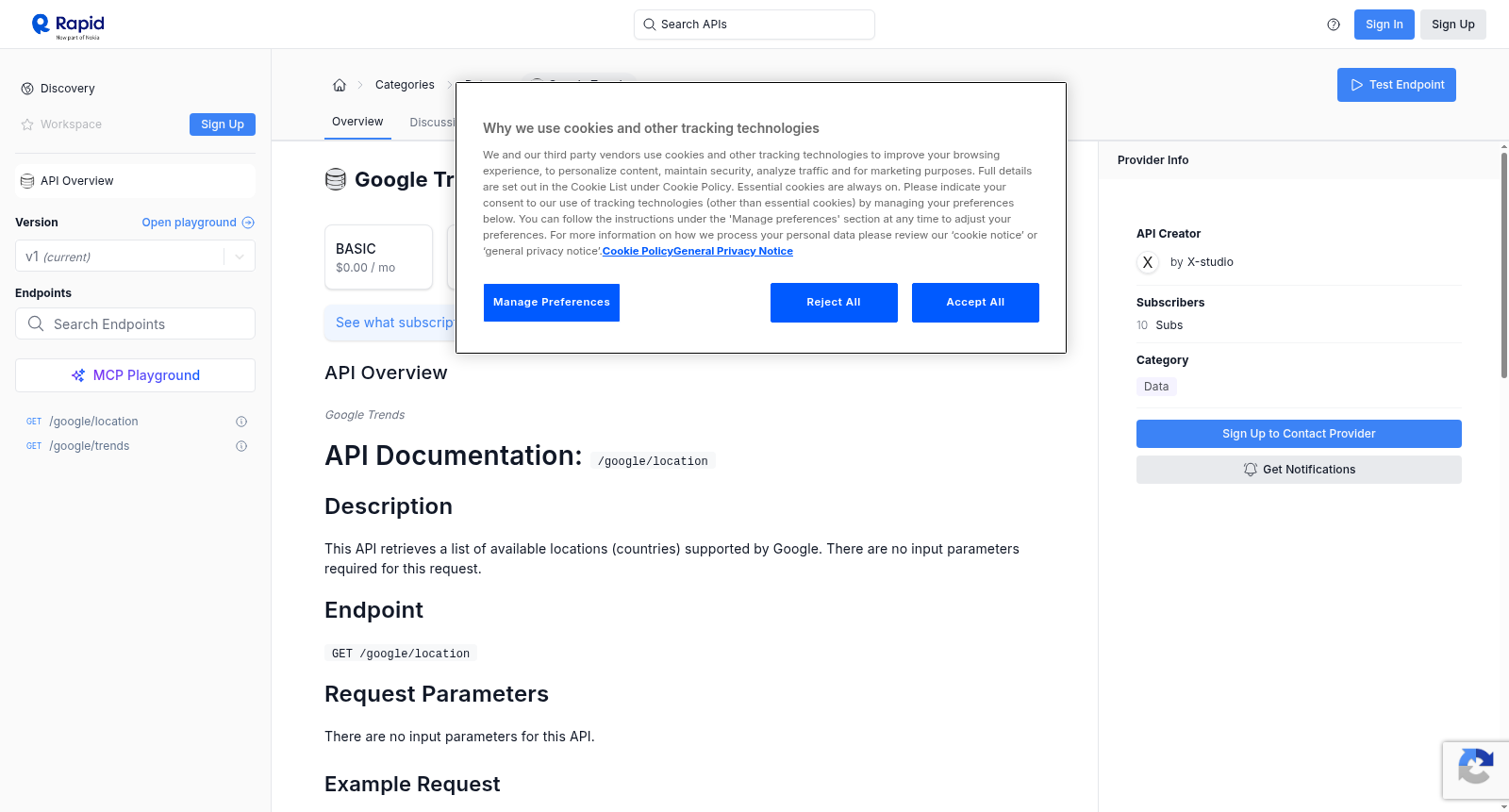This screenshot has height=812, width=1509.
Task: Click the Search Endpoints magnifier icon
Action: 36,323
